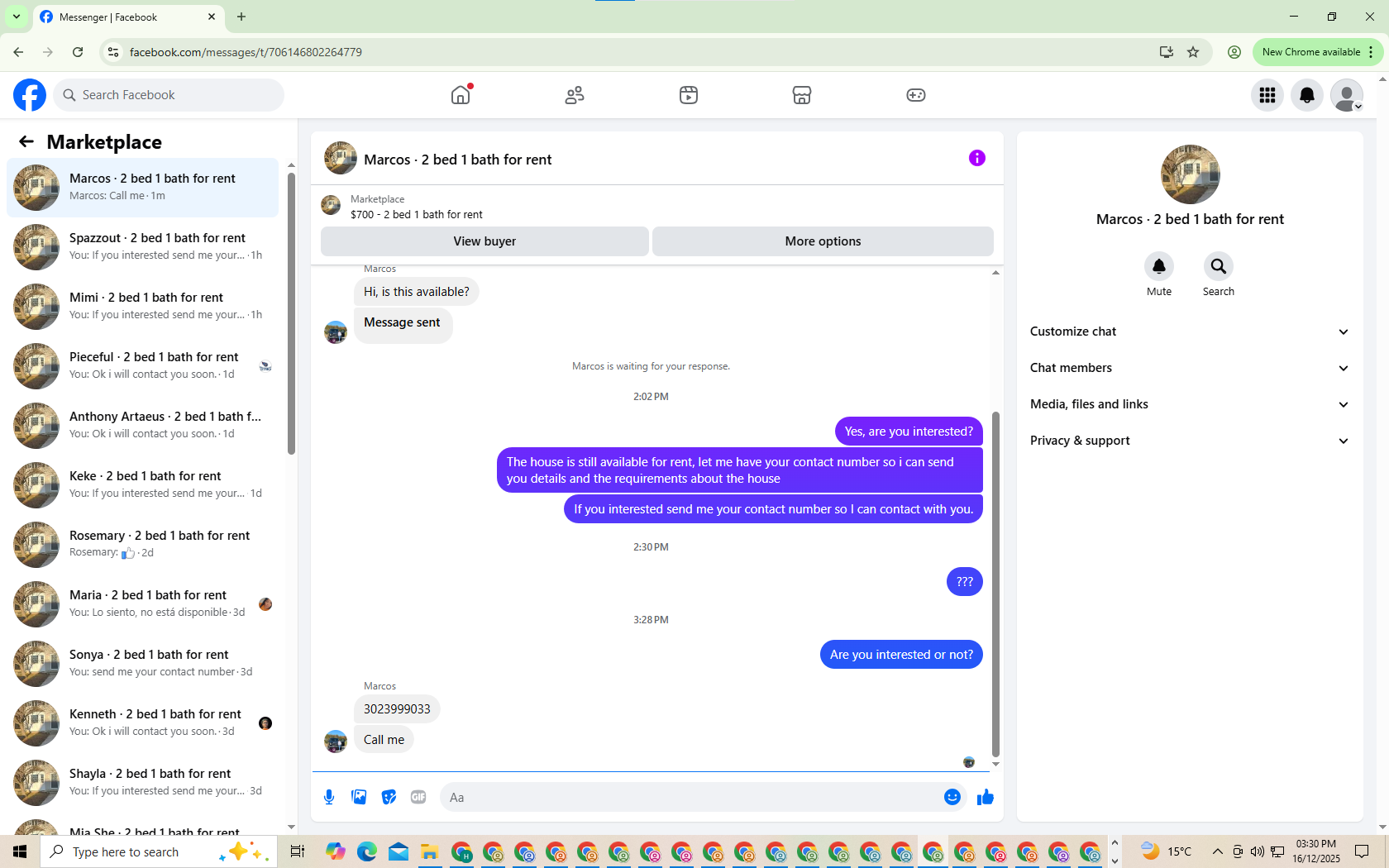Click the phone number message 3023999033

tap(397, 709)
